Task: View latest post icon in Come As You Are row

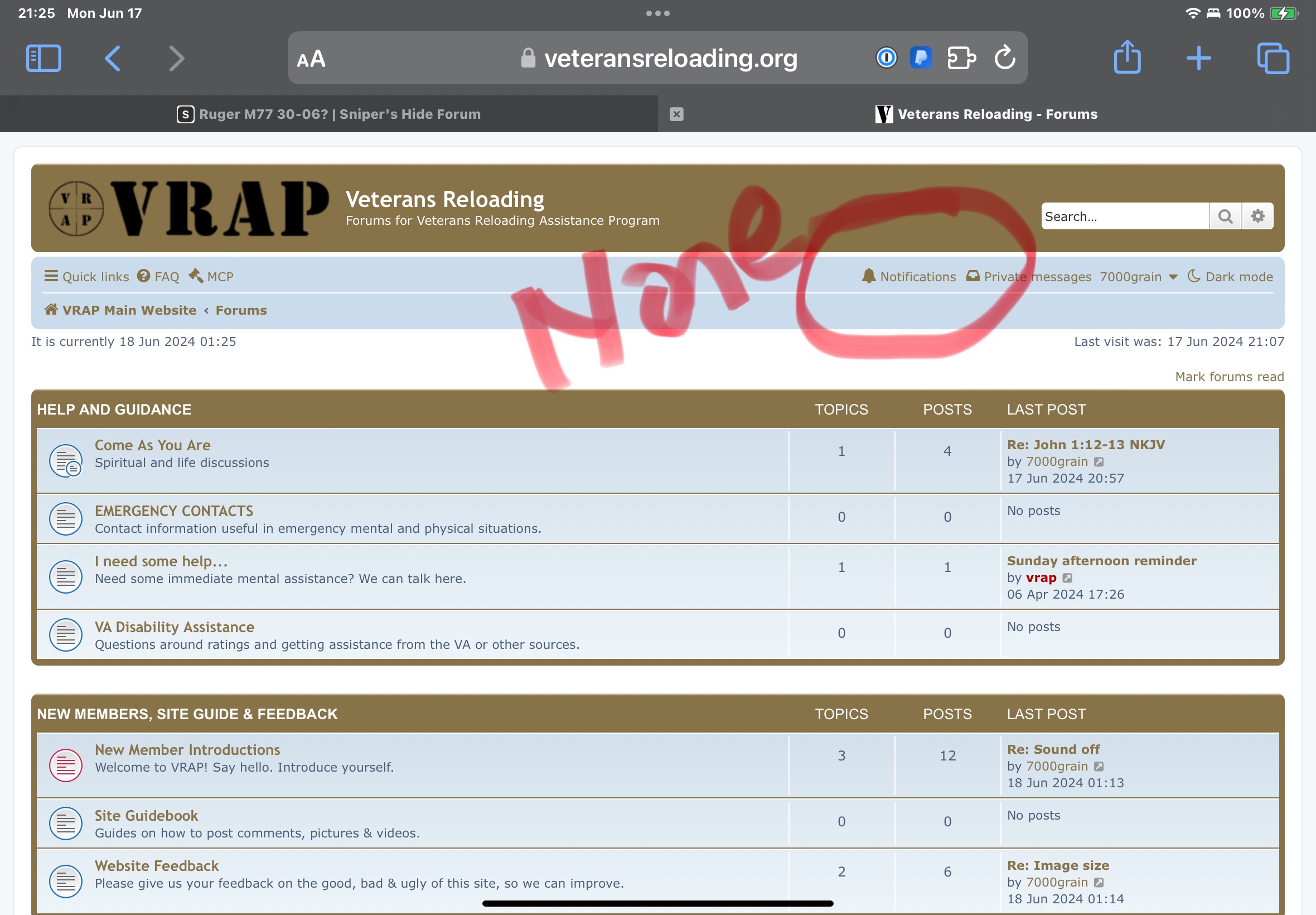Action: 1099,462
